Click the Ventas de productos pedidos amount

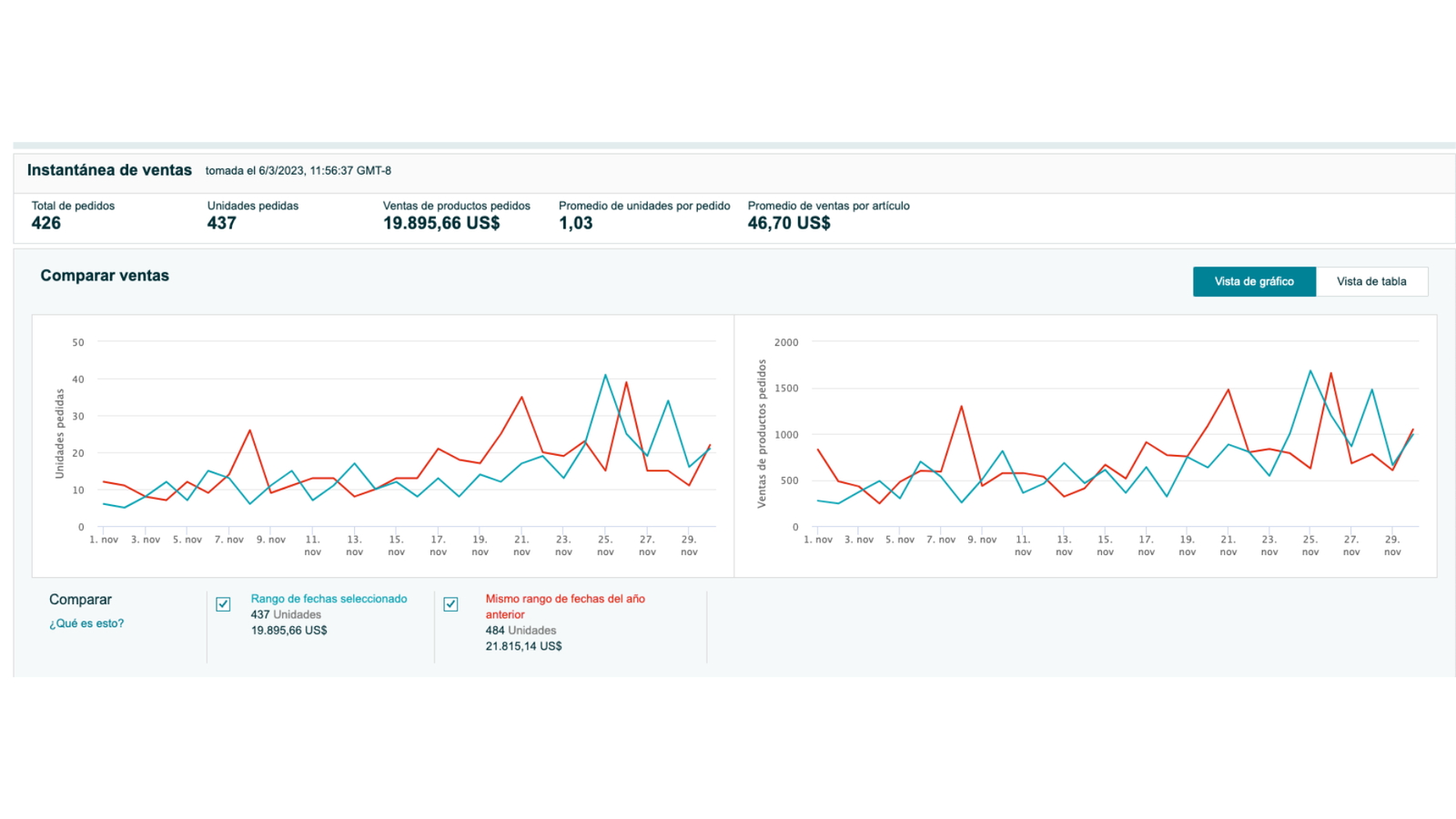click(441, 224)
